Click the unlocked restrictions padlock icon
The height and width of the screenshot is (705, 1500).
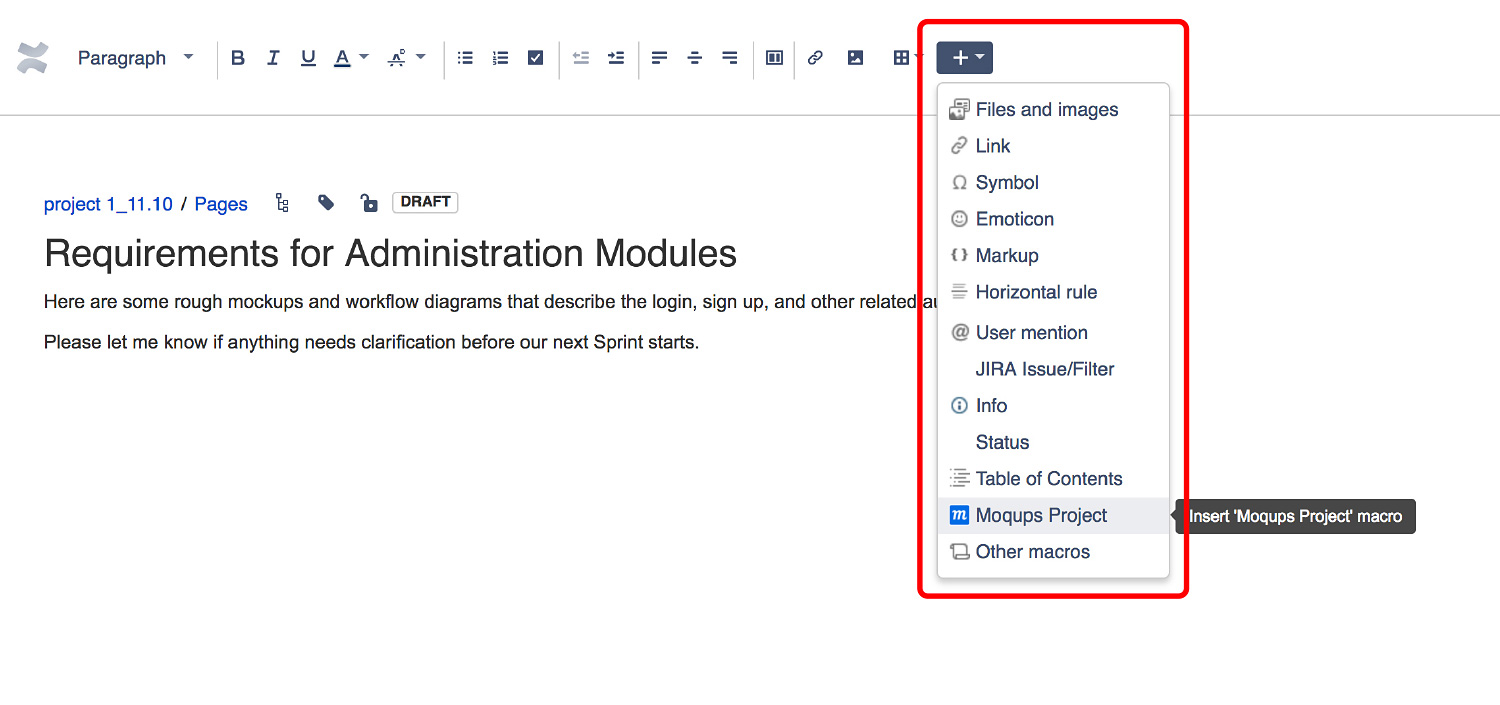click(369, 202)
